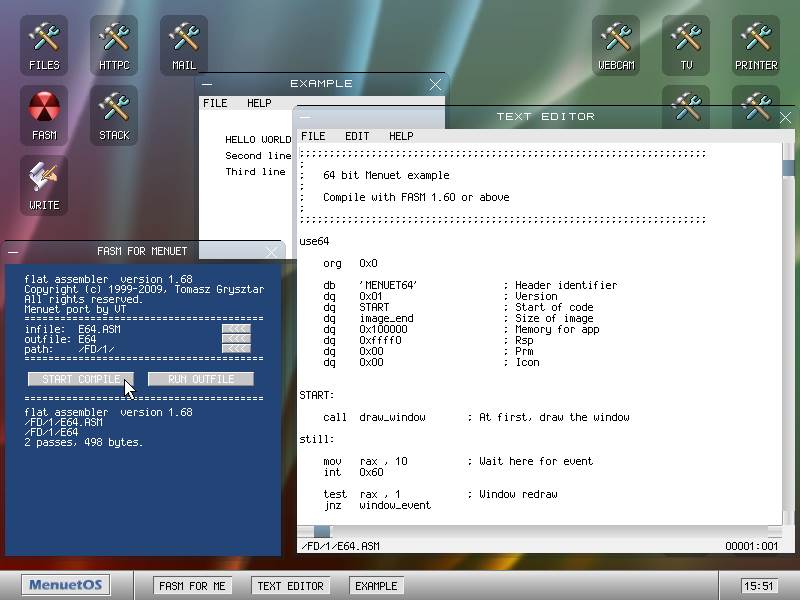Open the FILE menu in Example window
The image size is (800, 600).
point(215,103)
